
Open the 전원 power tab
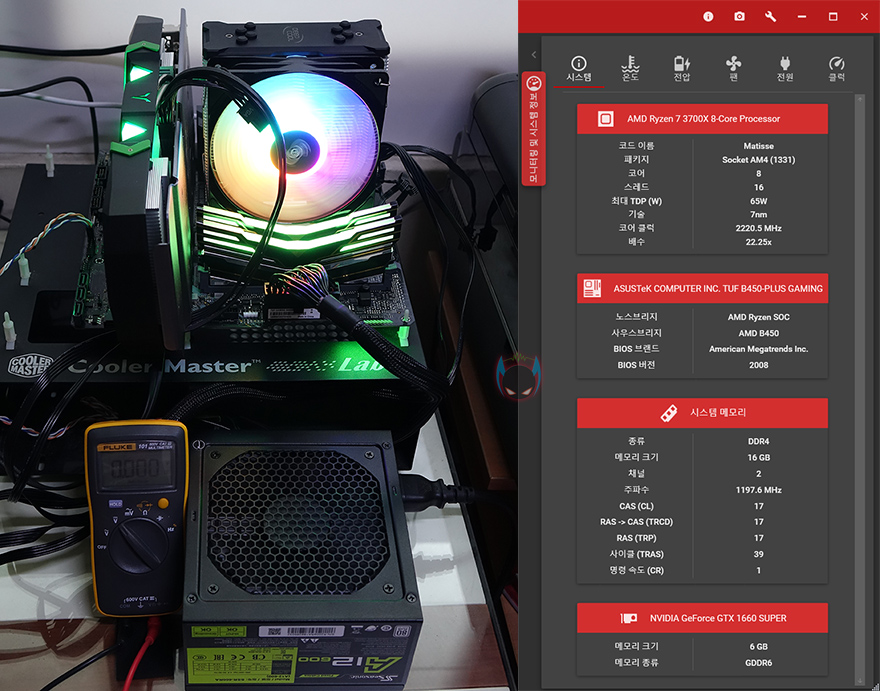coord(785,69)
